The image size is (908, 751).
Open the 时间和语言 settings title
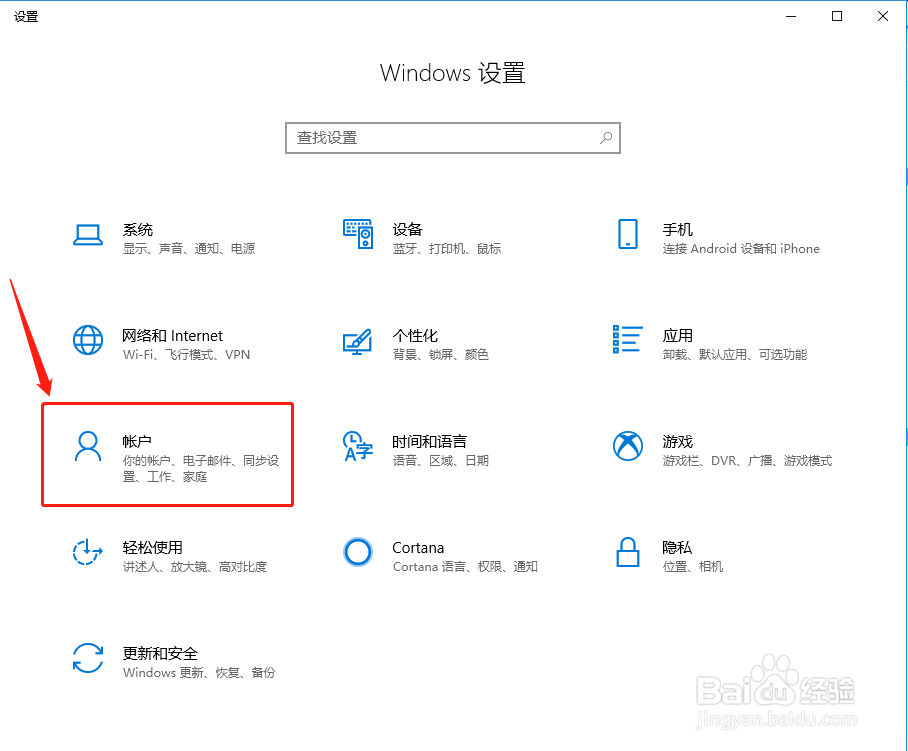[430, 442]
